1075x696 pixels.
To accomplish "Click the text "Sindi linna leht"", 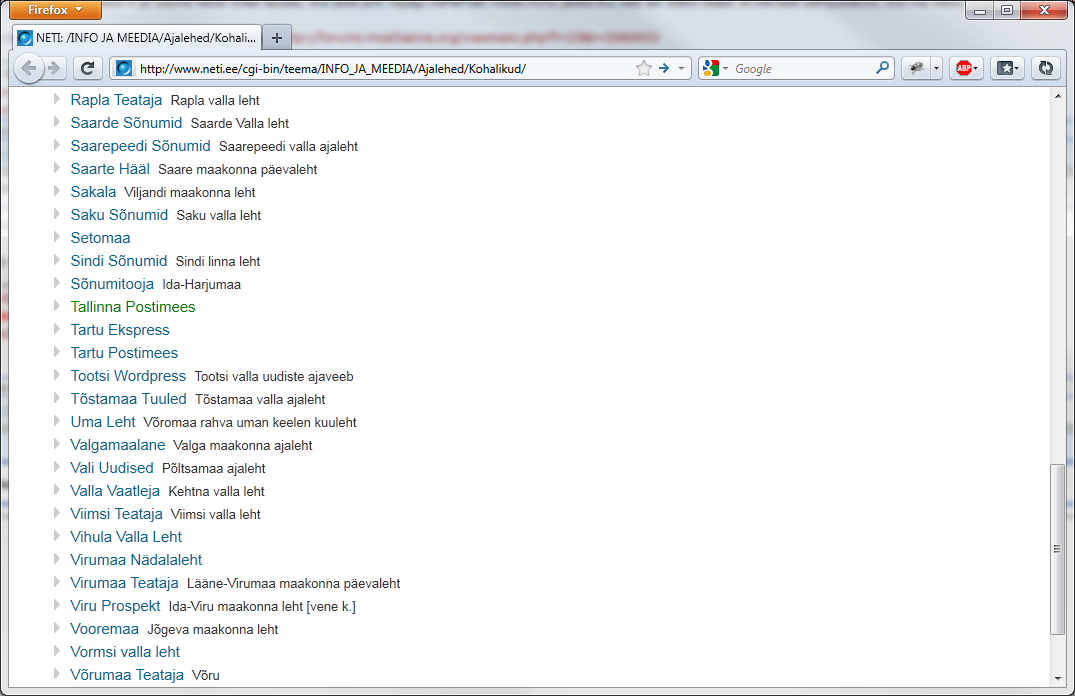I will [218, 261].
